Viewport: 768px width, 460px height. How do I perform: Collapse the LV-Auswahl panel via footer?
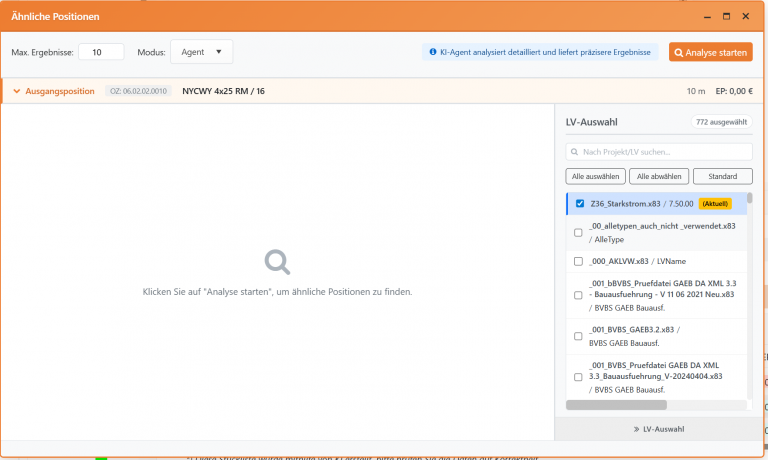tap(659, 429)
